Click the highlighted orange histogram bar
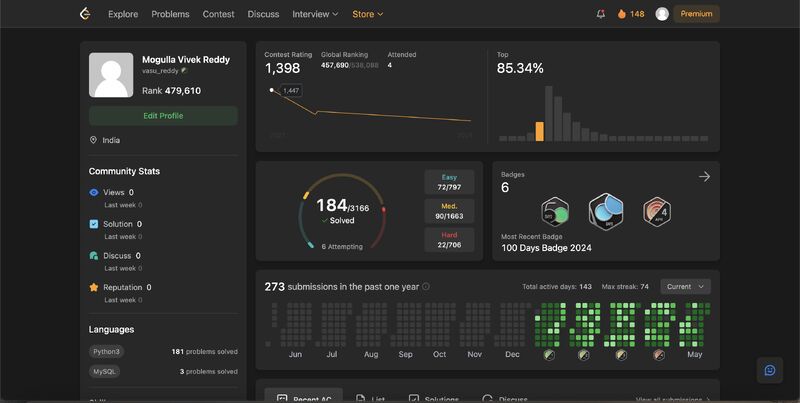 click(539, 131)
